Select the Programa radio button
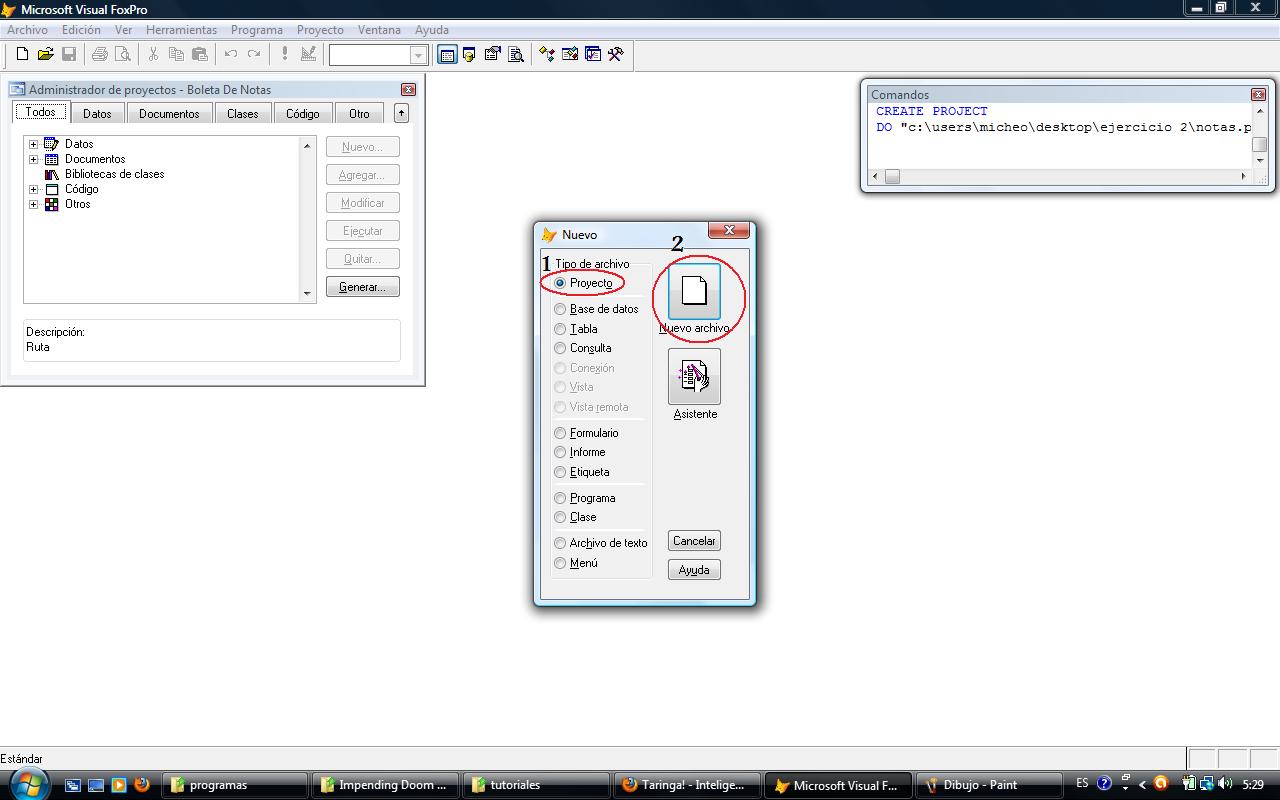Viewport: 1280px width, 800px height. tap(560, 498)
